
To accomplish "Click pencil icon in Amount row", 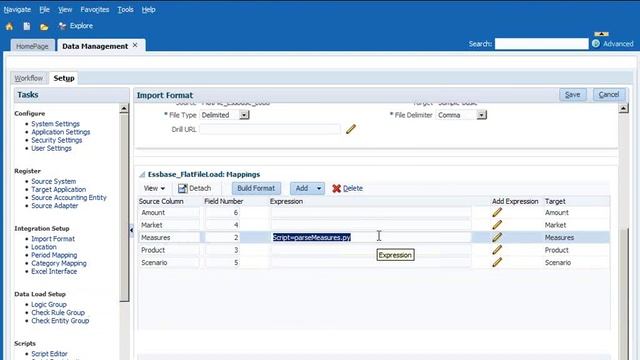I will pos(497,212).
